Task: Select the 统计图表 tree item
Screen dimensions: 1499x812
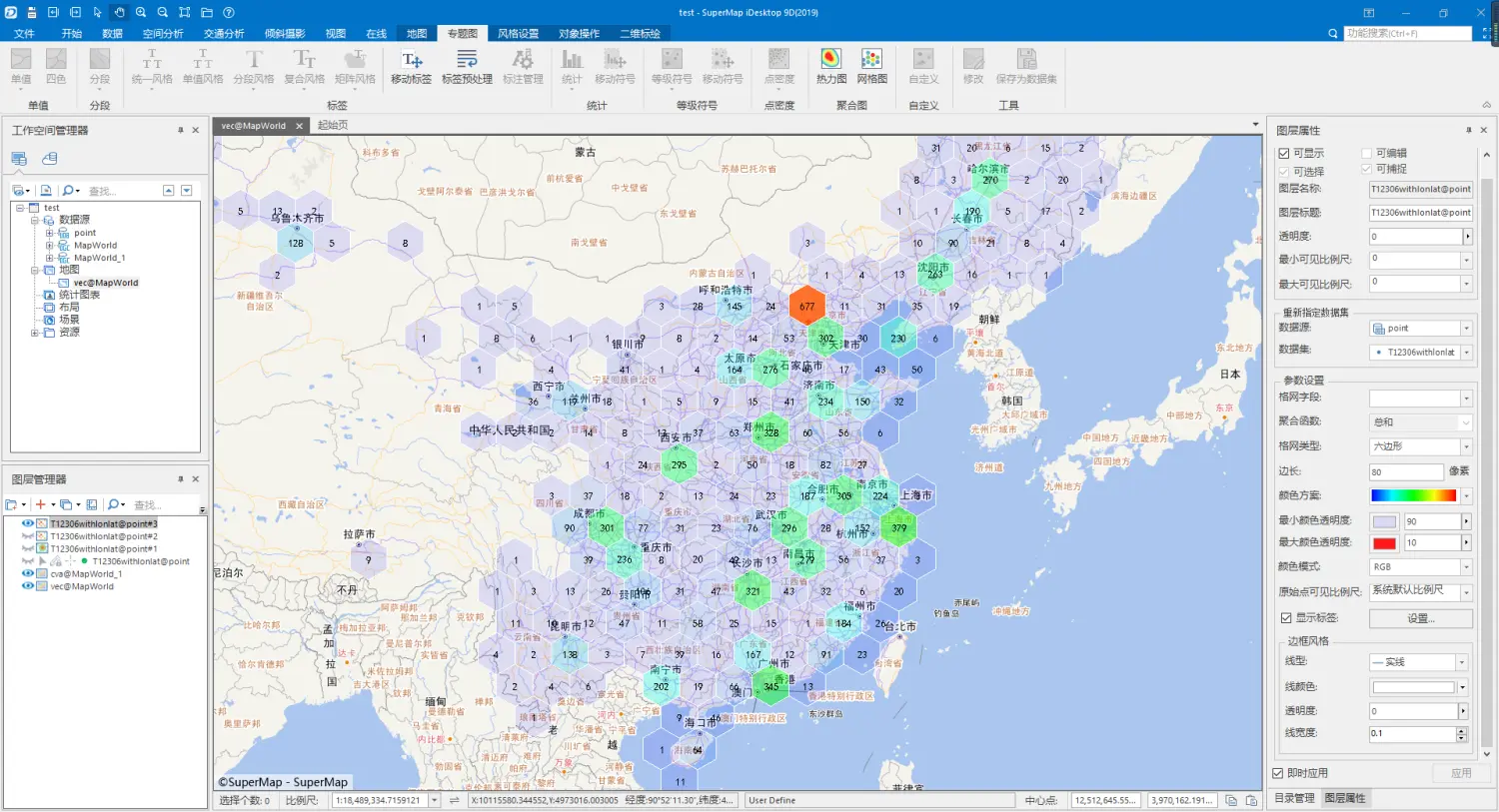Action: pyautogui.click(x=78, y=295)
